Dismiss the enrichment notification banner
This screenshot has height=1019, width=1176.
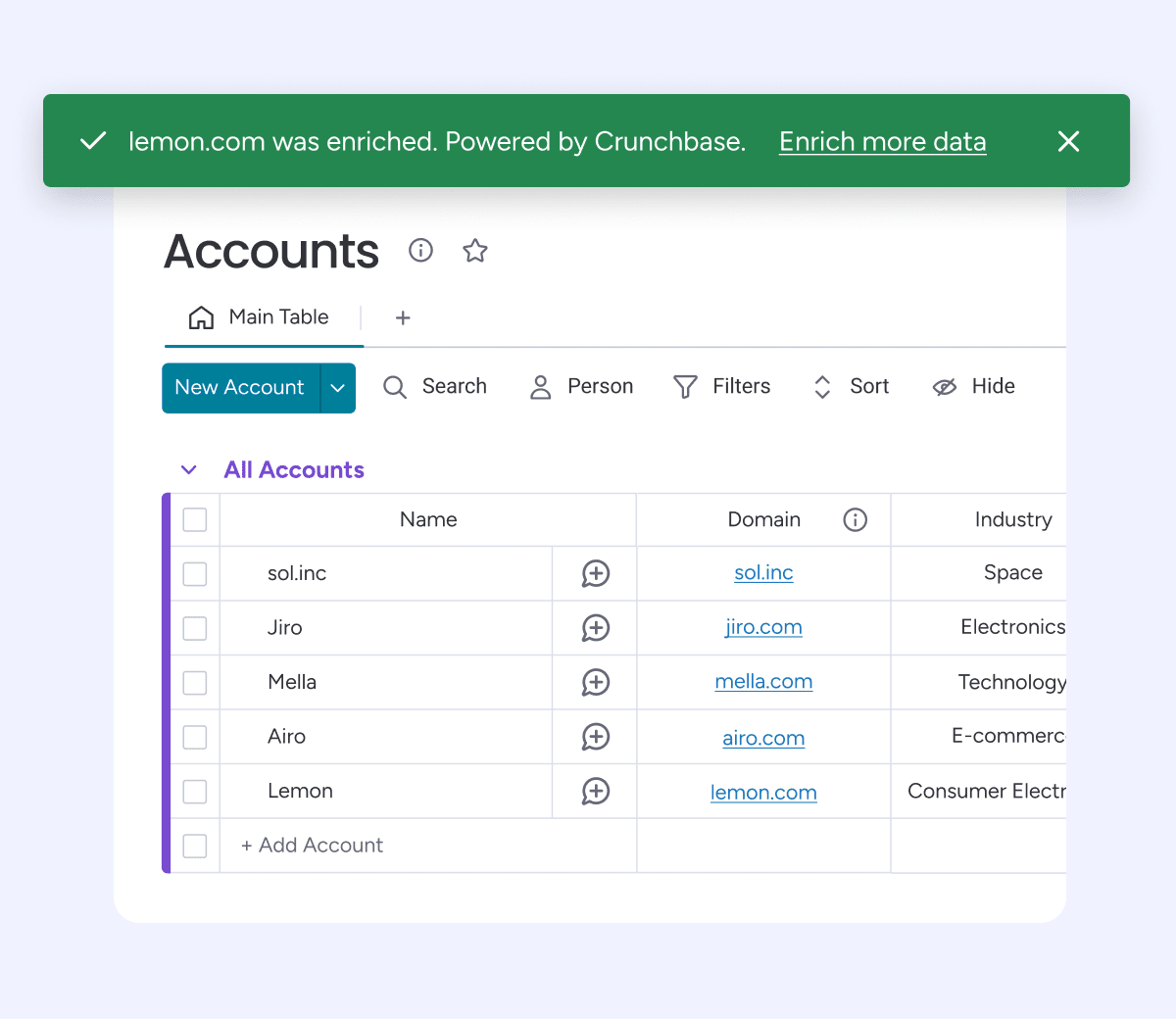click(1068, 141)
